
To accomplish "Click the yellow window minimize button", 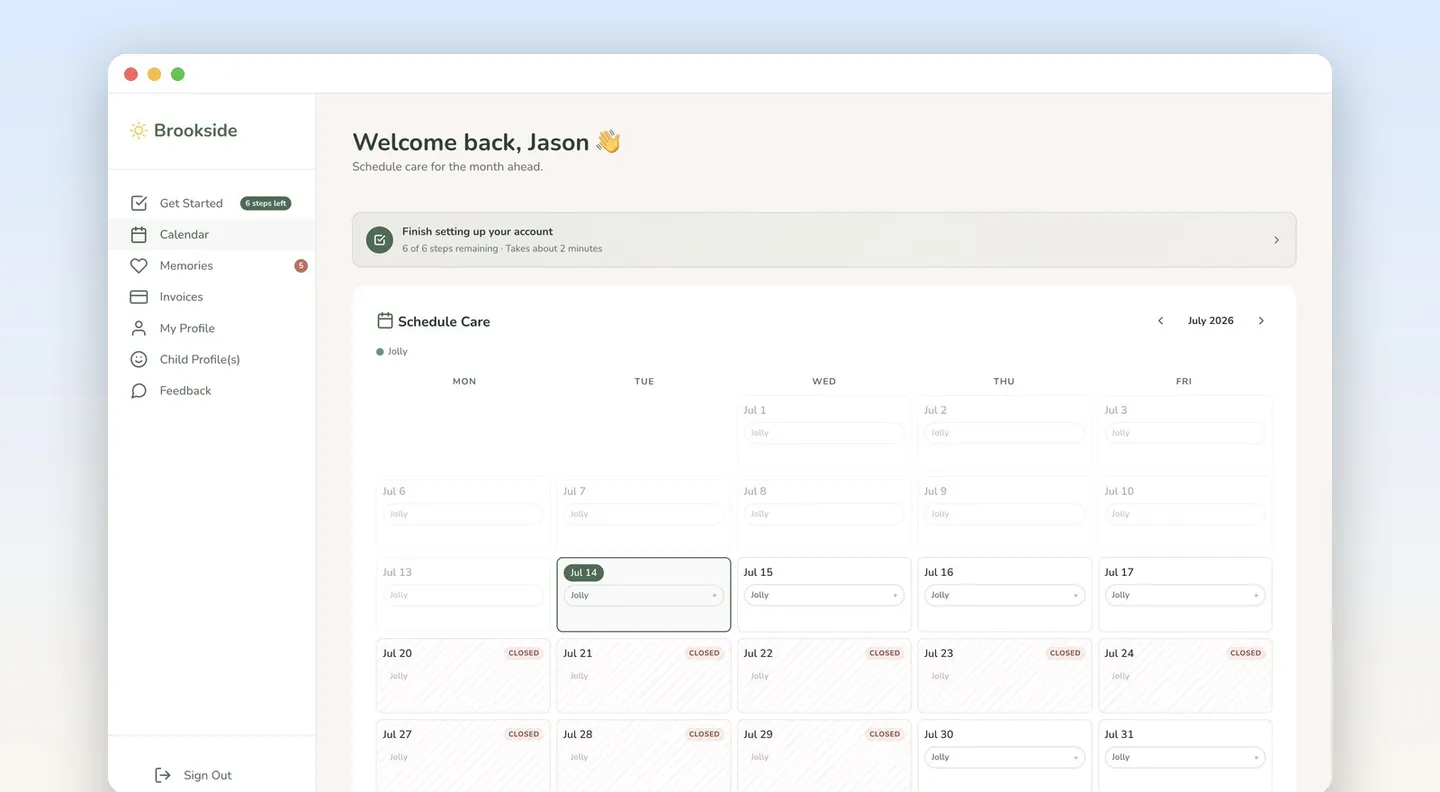I will 154,74.
